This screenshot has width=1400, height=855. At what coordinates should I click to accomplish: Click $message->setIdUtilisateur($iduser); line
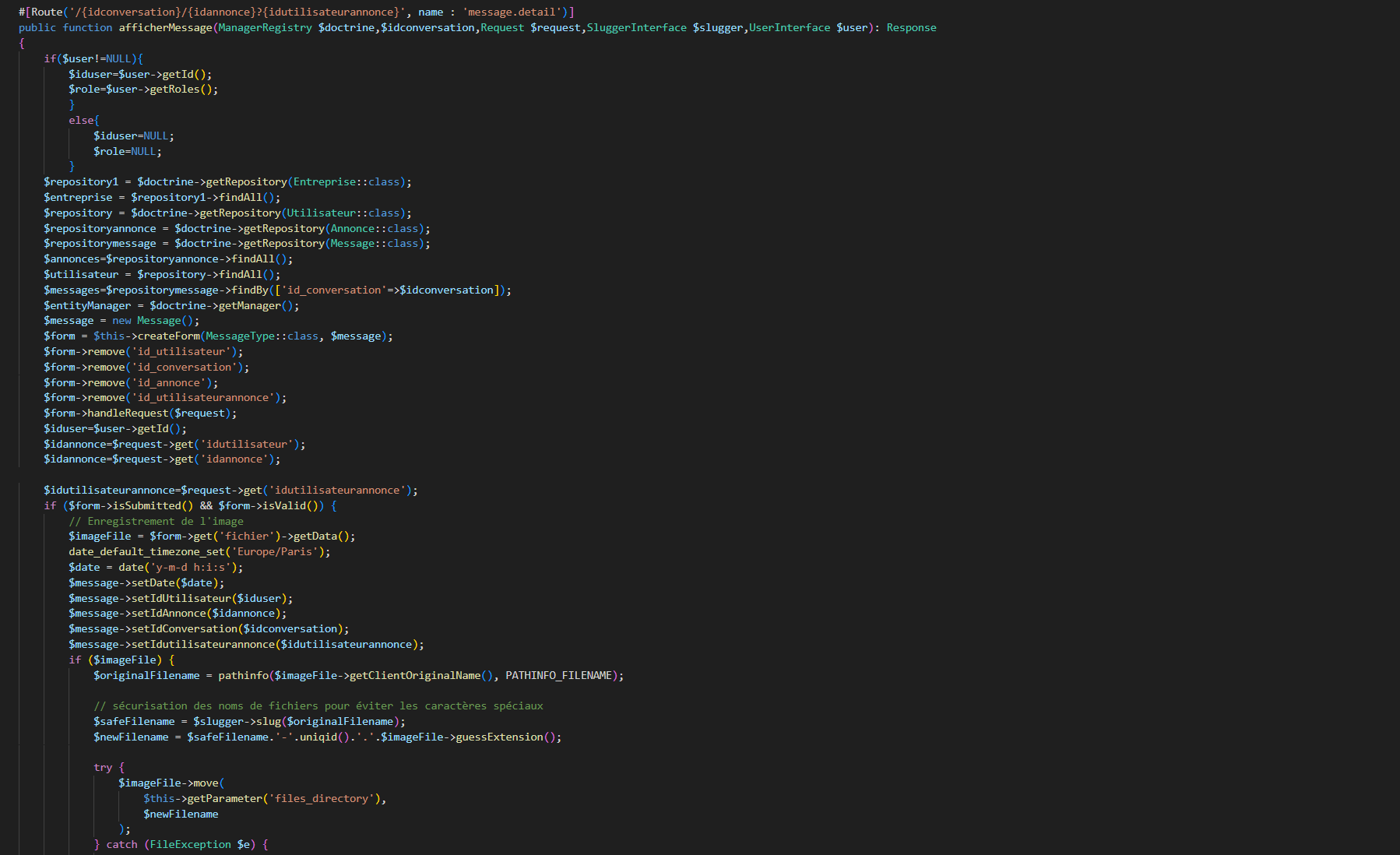point(181,598)
